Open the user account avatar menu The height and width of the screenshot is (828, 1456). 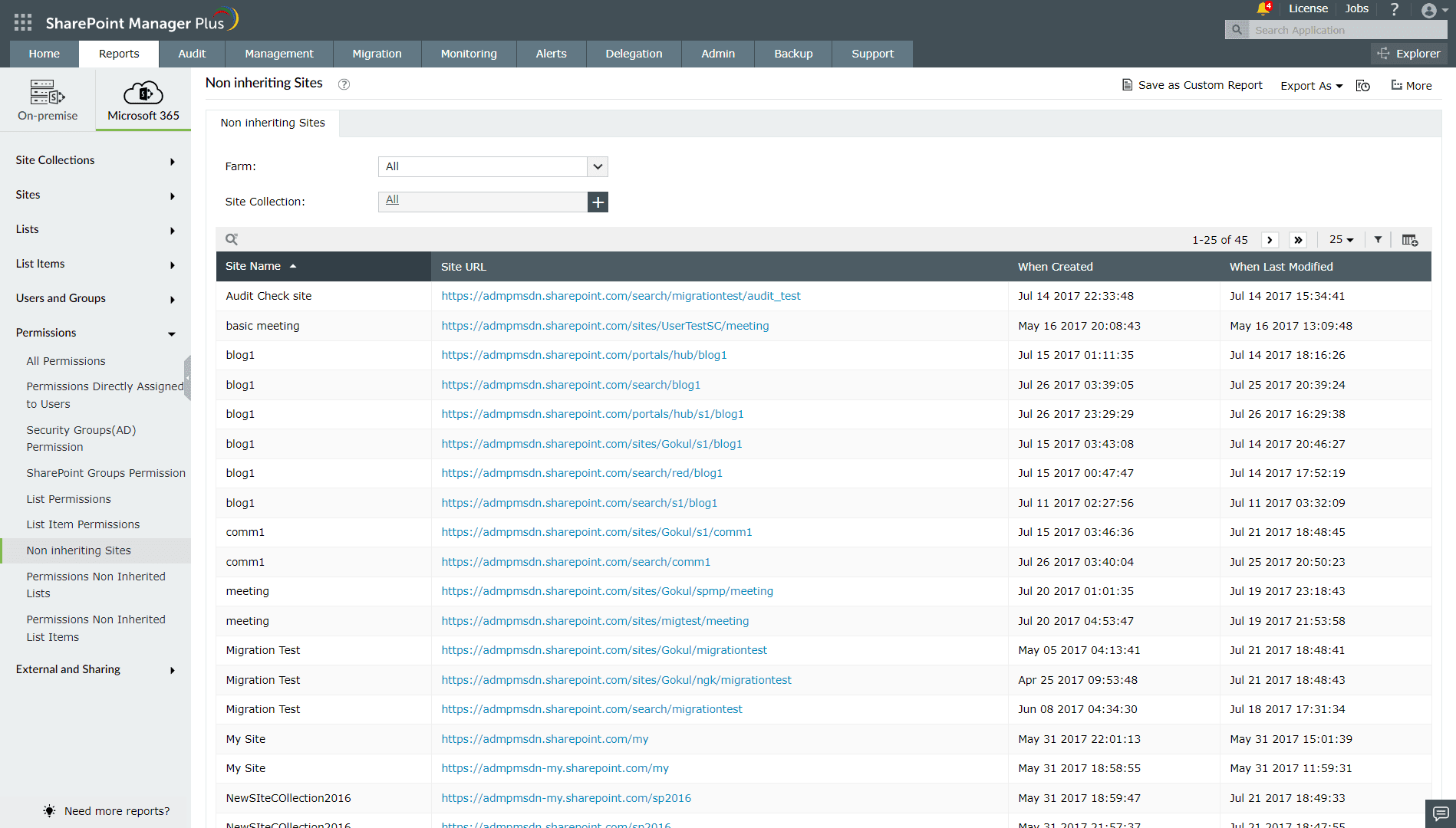click(1434, 11)
